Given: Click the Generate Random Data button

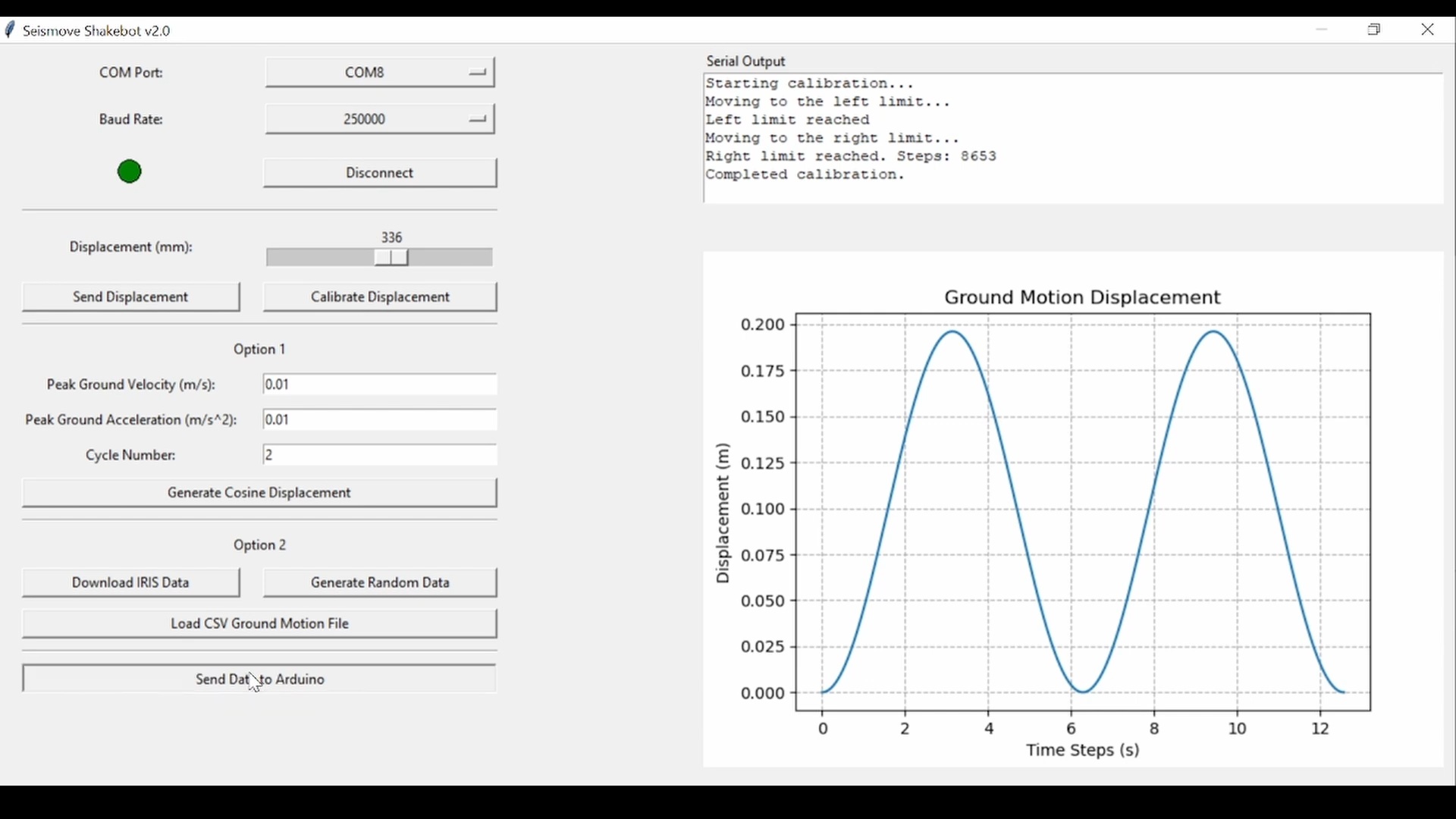Looking at the screenshot, I should [x=380, y=583].
